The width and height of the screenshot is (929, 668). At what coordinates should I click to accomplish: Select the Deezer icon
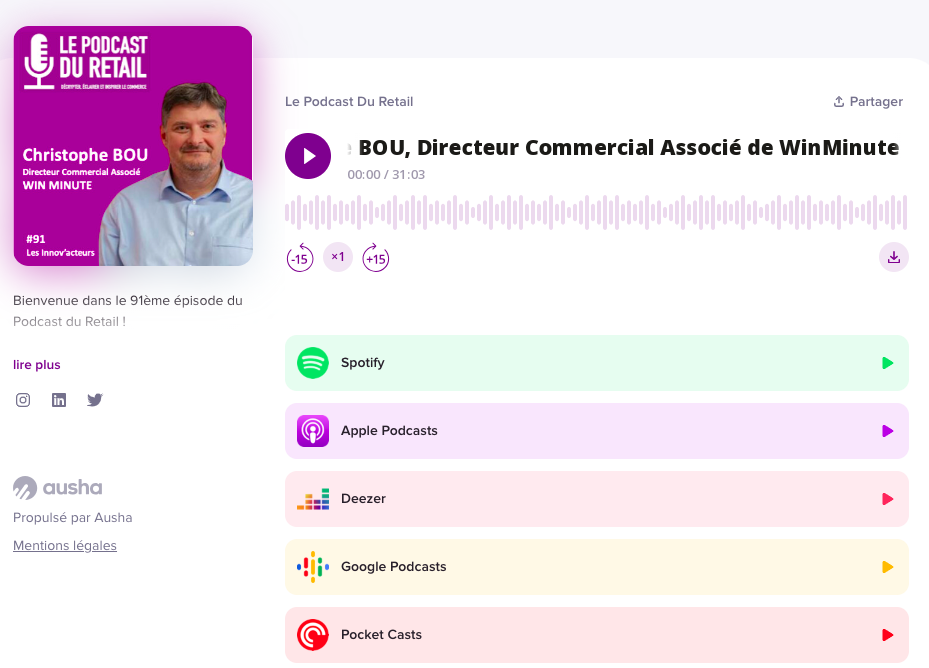tap(312, 499)
